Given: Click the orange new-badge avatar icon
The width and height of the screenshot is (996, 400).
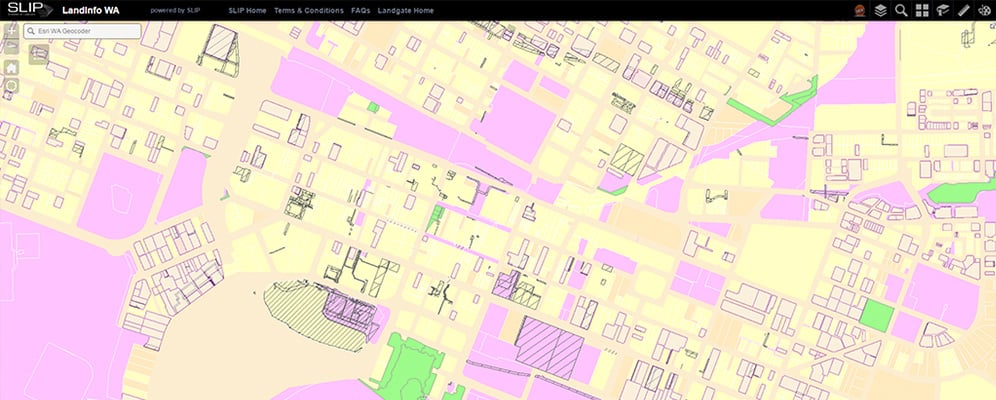Looking at the screenshot, I should [x=859, y=10].
